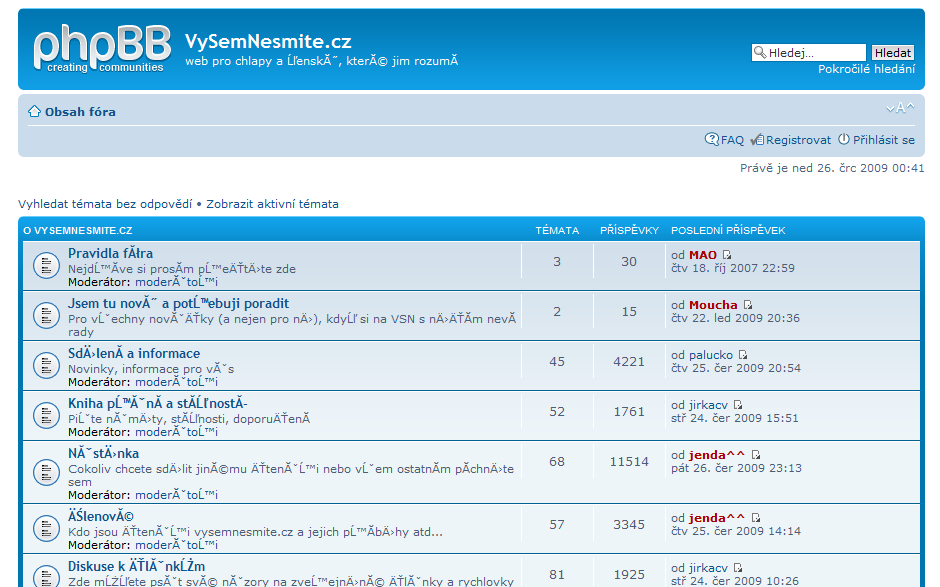The width and height of the screenshot is (940, 587).
Task: Open the O VYSEMNESMITE.CZ category header
Action: (x=77, y=230)
